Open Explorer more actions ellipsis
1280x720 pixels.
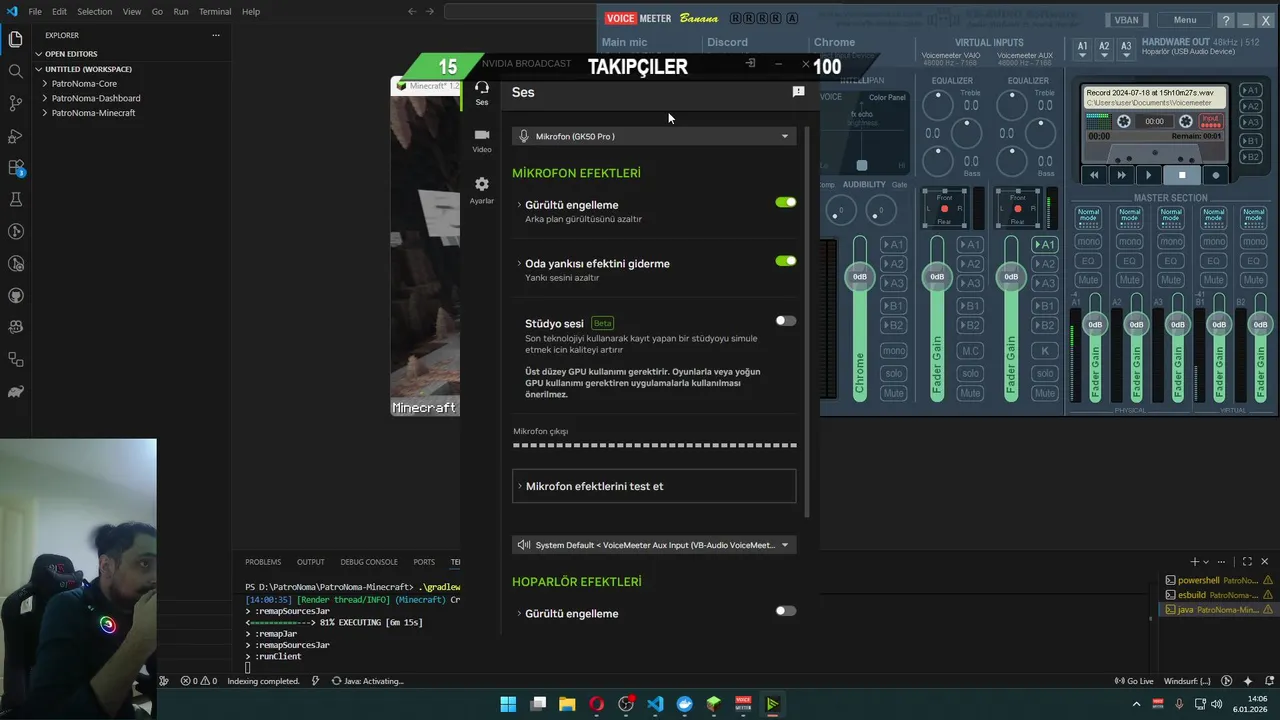click(x=215, y=35)
